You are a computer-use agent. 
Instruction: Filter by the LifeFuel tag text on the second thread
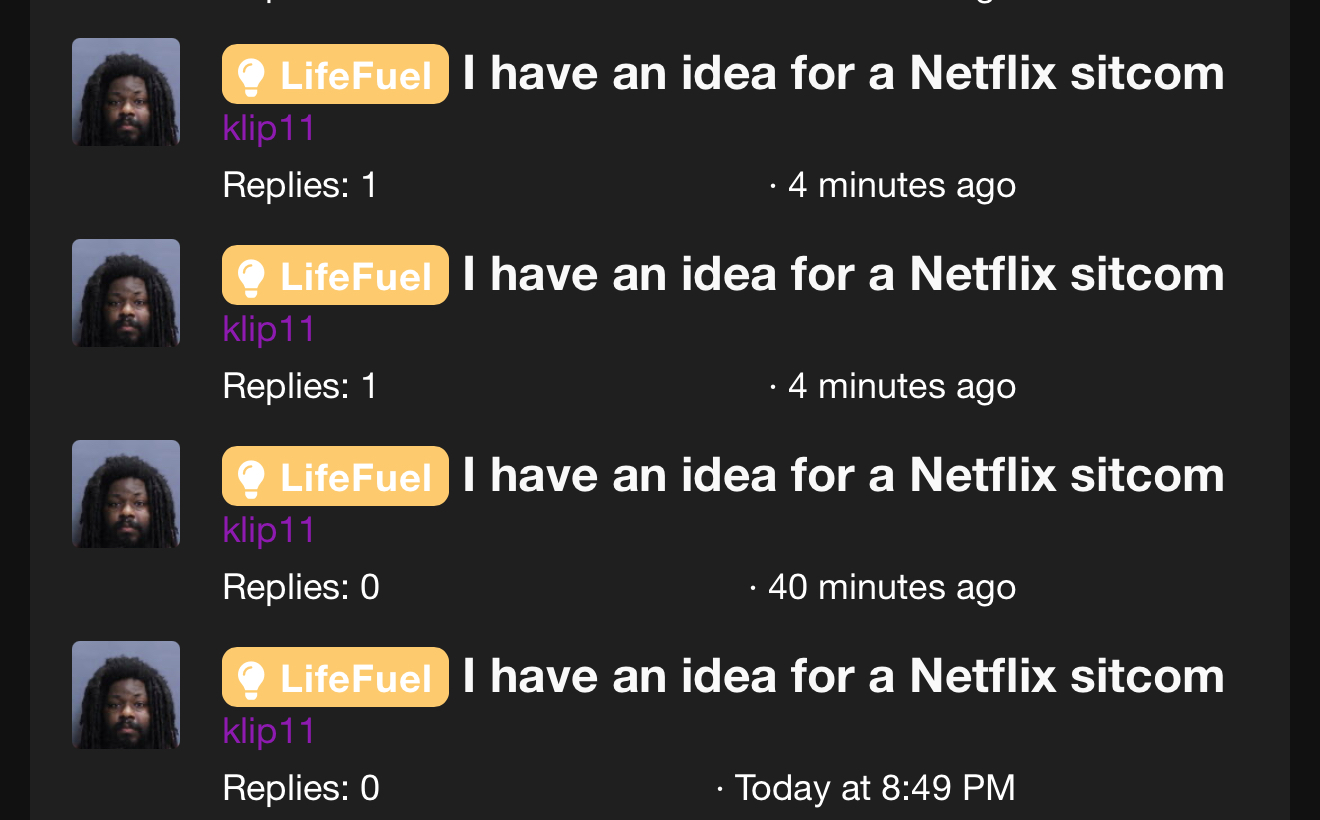pos(355,277)
